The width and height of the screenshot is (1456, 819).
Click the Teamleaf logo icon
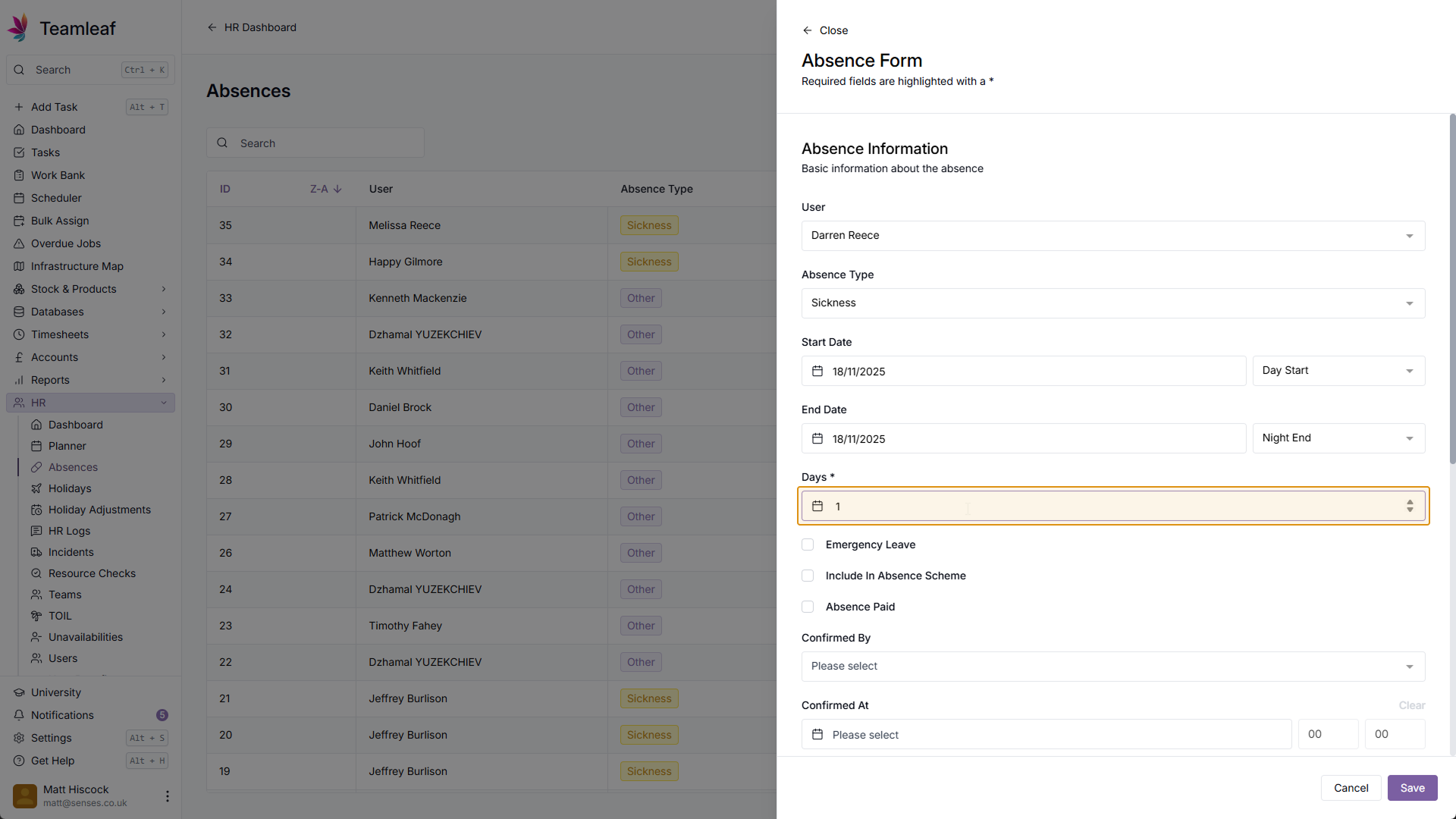click(19, 28)
